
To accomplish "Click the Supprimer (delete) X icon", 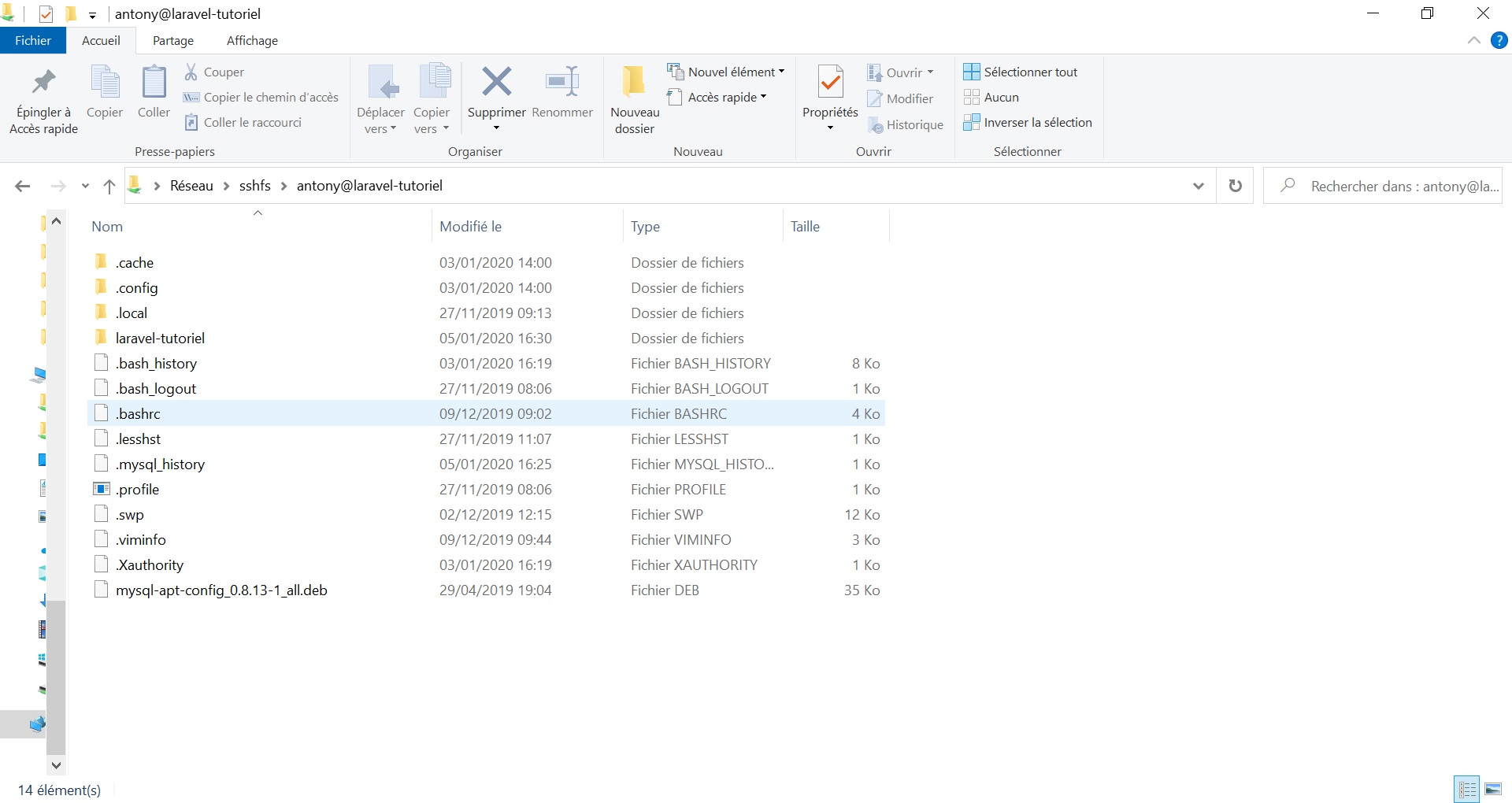I will [496, 82].
